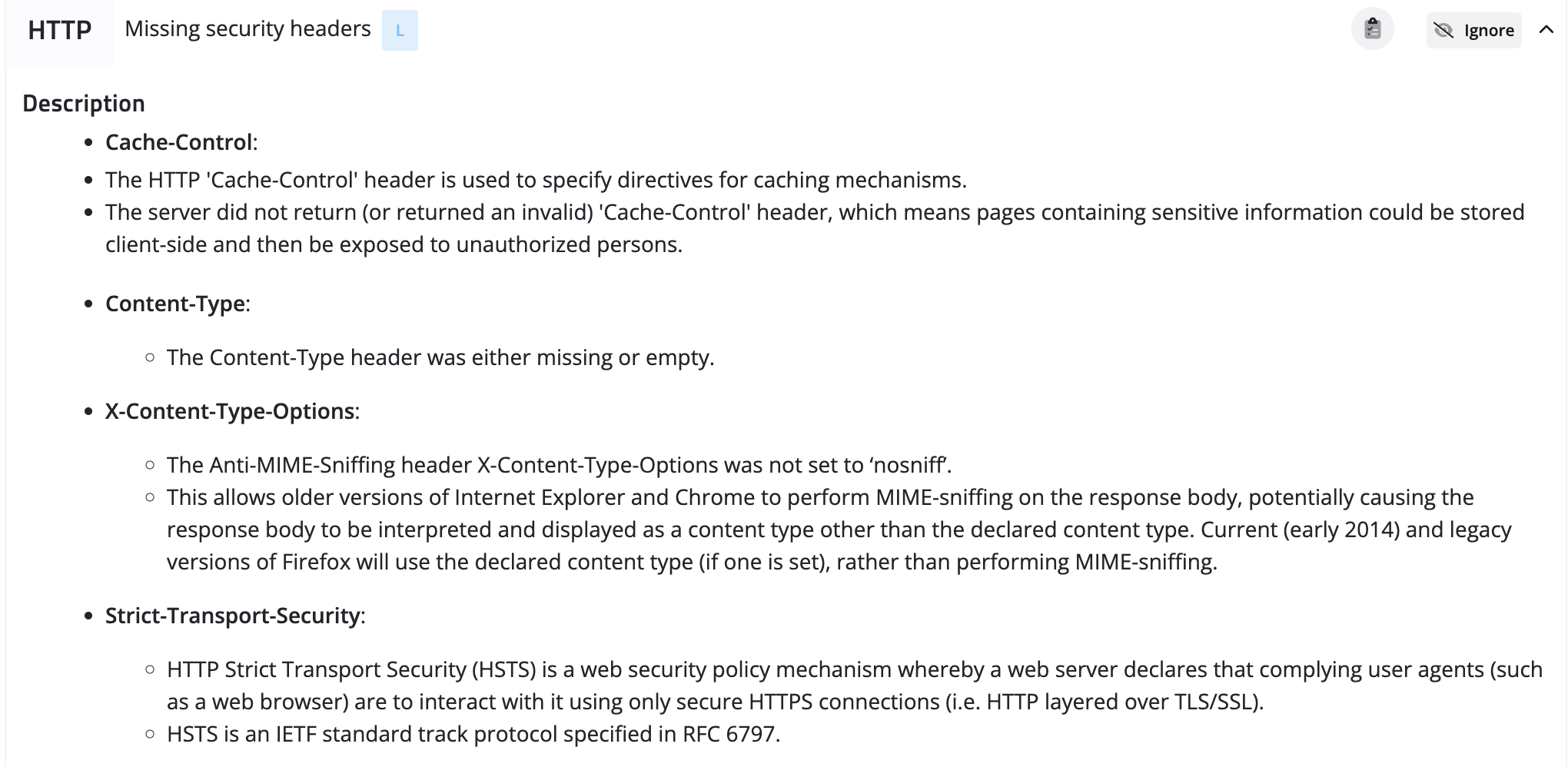Image resolution: width=1568 pixels, height=767 pixels.
Task: Click the low severity 'L' badge
Action: [400, 31]
